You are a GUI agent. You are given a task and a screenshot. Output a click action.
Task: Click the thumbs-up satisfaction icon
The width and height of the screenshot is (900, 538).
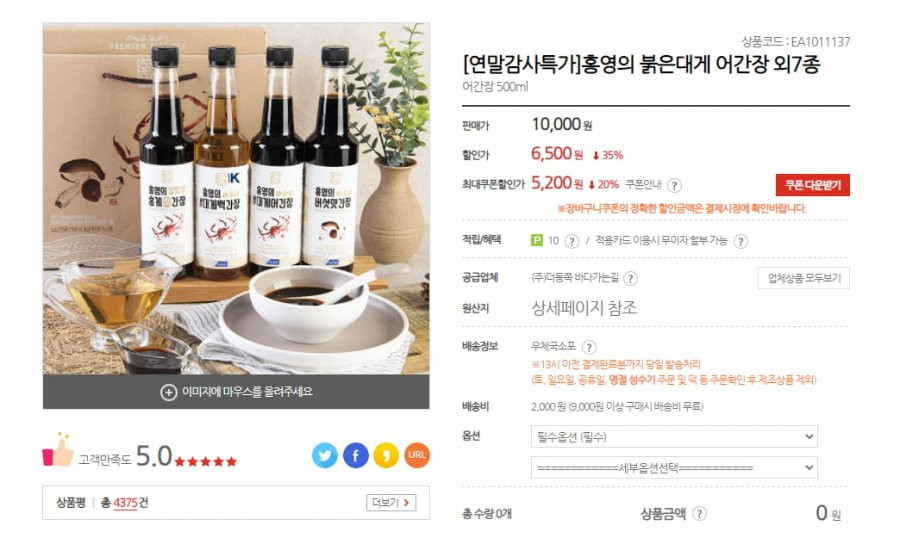pos(57,450)
